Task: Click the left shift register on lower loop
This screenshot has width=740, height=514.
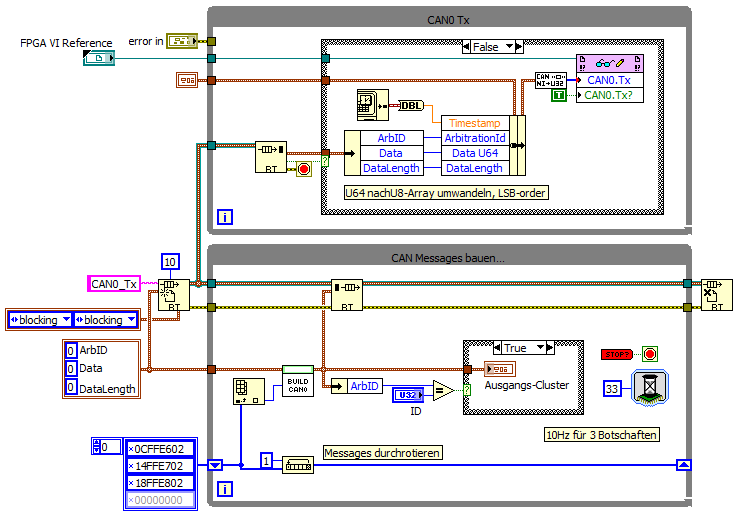Action: tap(215, 465)
